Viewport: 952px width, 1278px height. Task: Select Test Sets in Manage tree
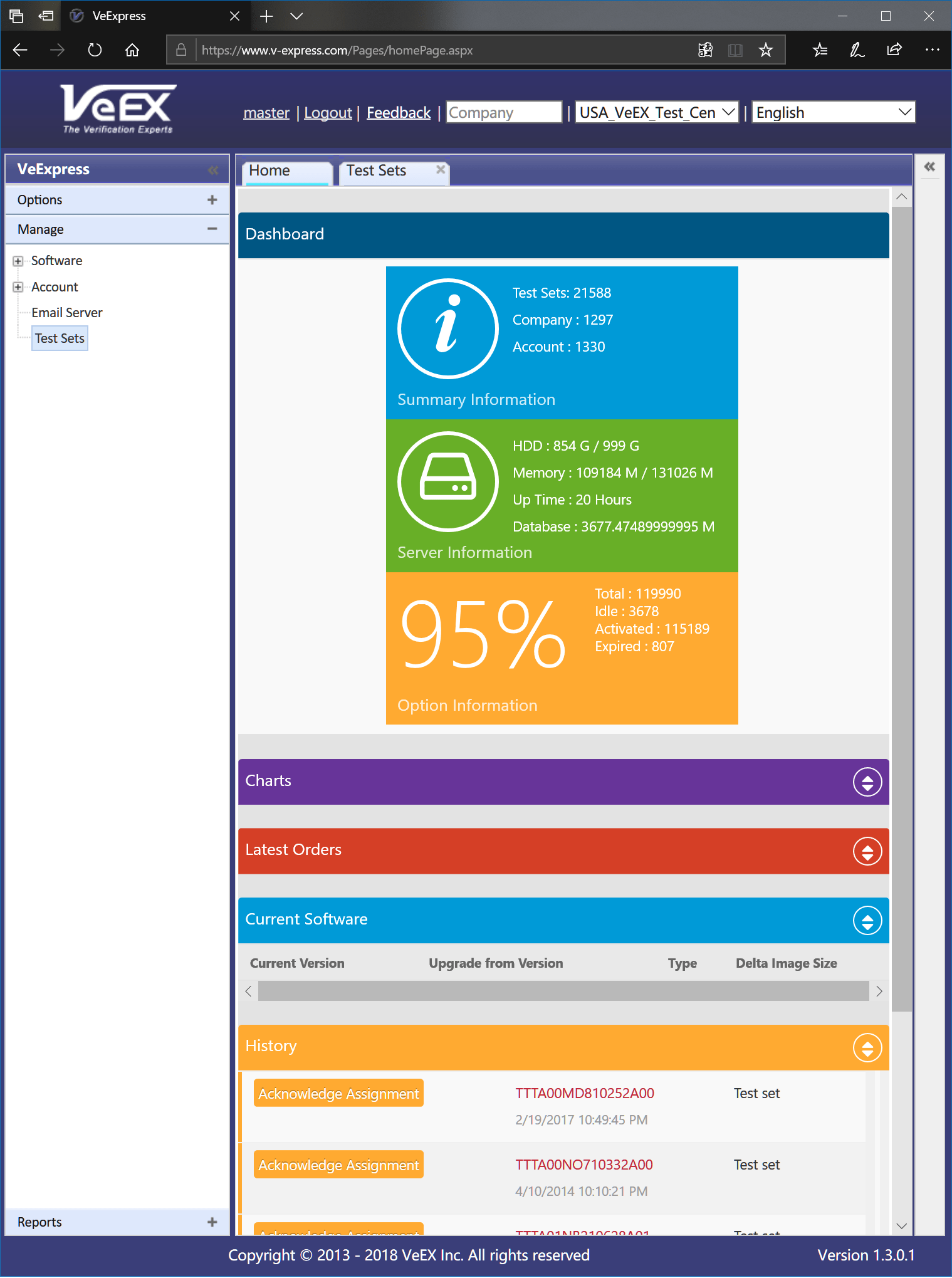click(60, 338)
